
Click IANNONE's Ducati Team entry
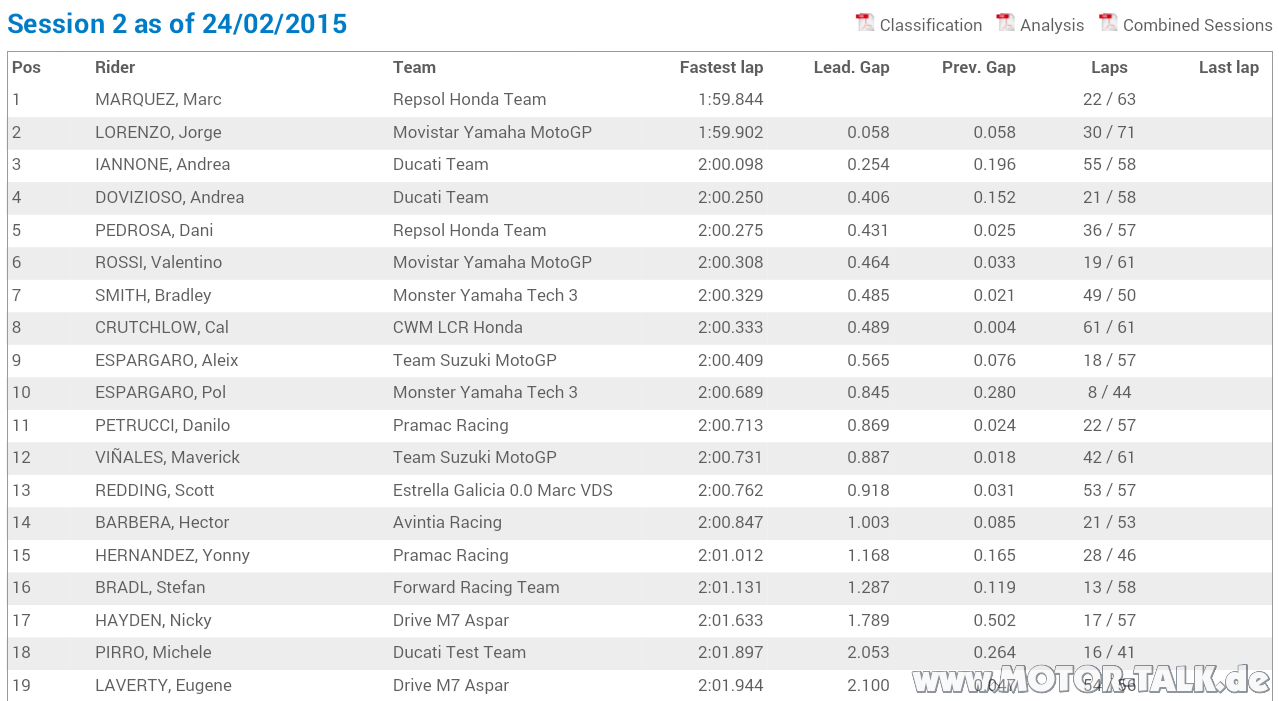point(440,164)
